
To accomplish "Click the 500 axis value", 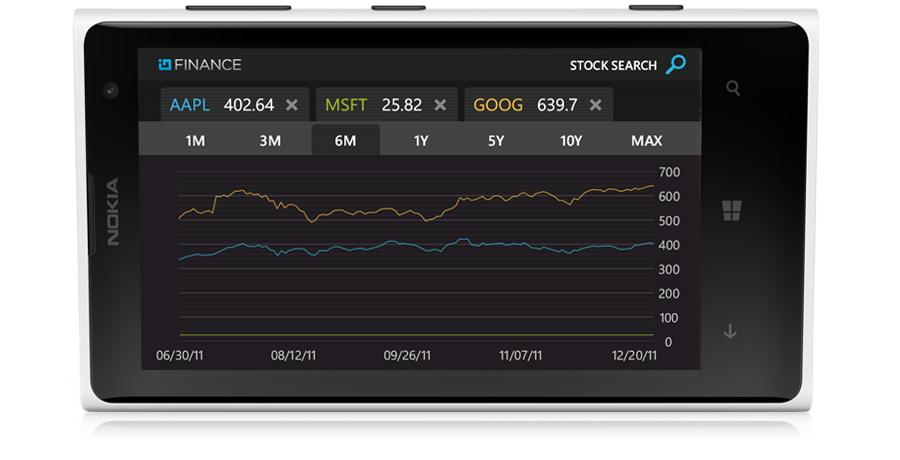I will [669, 221].
